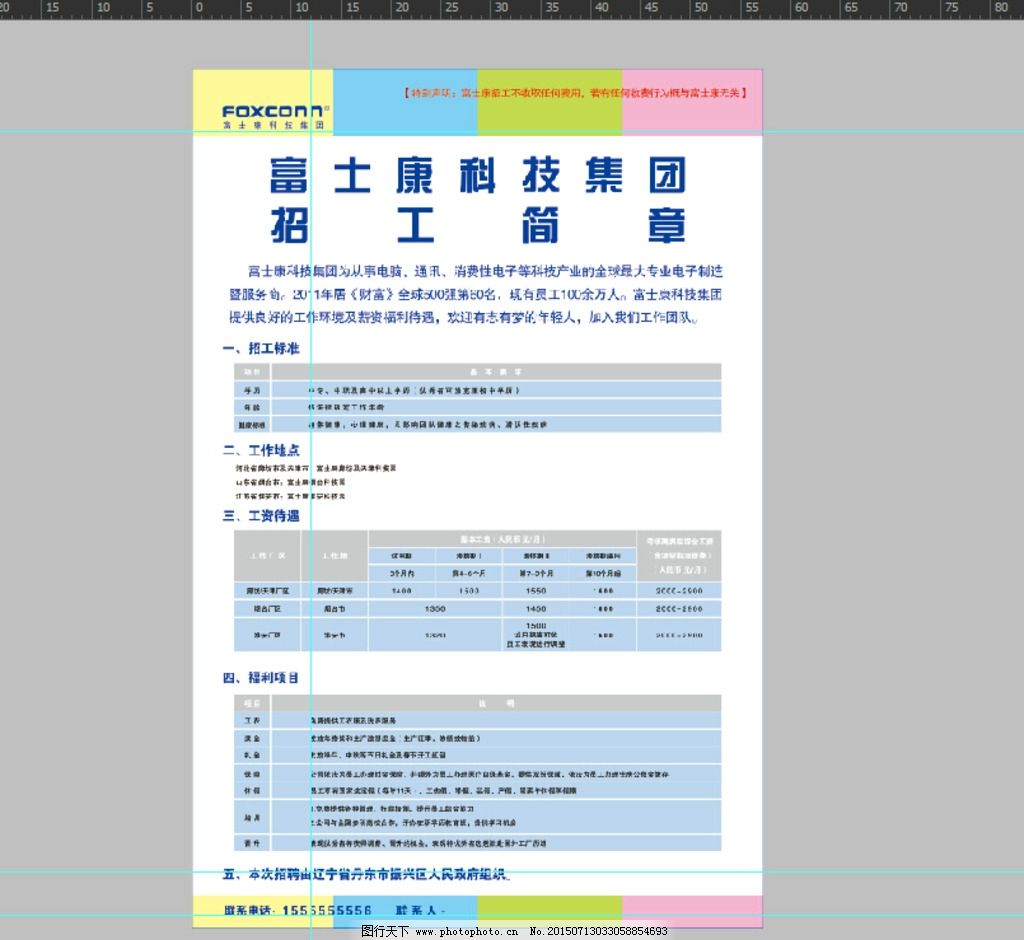Screen dimensions: 1024x940
Task: Select the 一、招工标准 section heading
Action: (x=261, y=349)
